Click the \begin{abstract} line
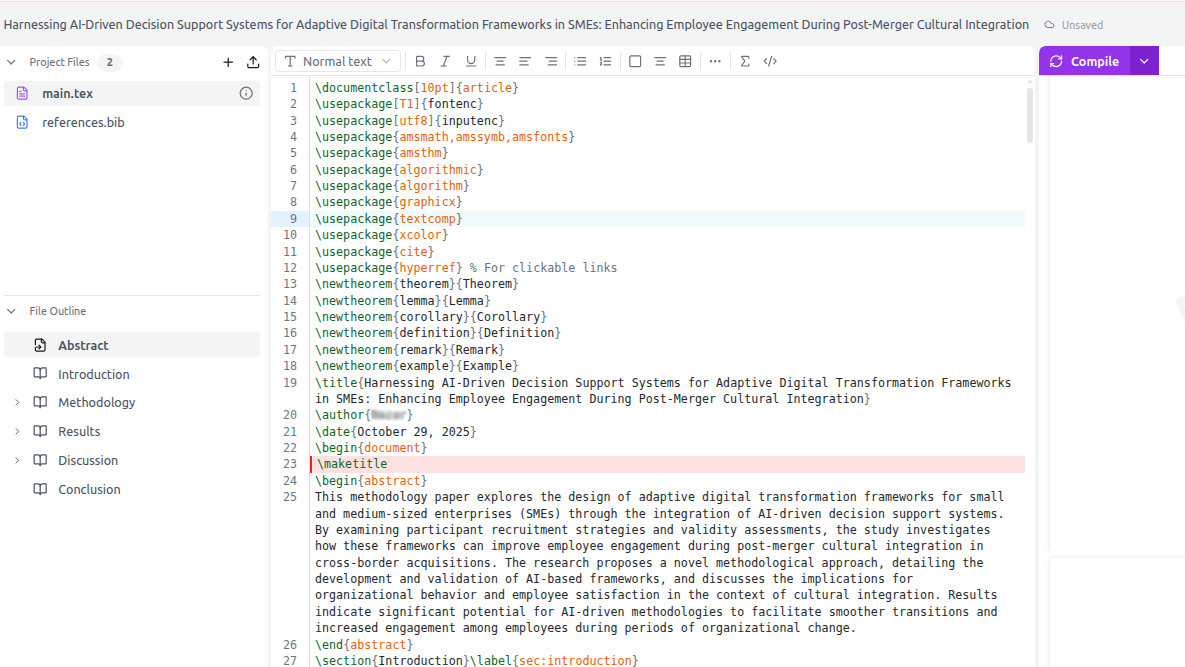1185x667 pixels. [x=370, y=480]
